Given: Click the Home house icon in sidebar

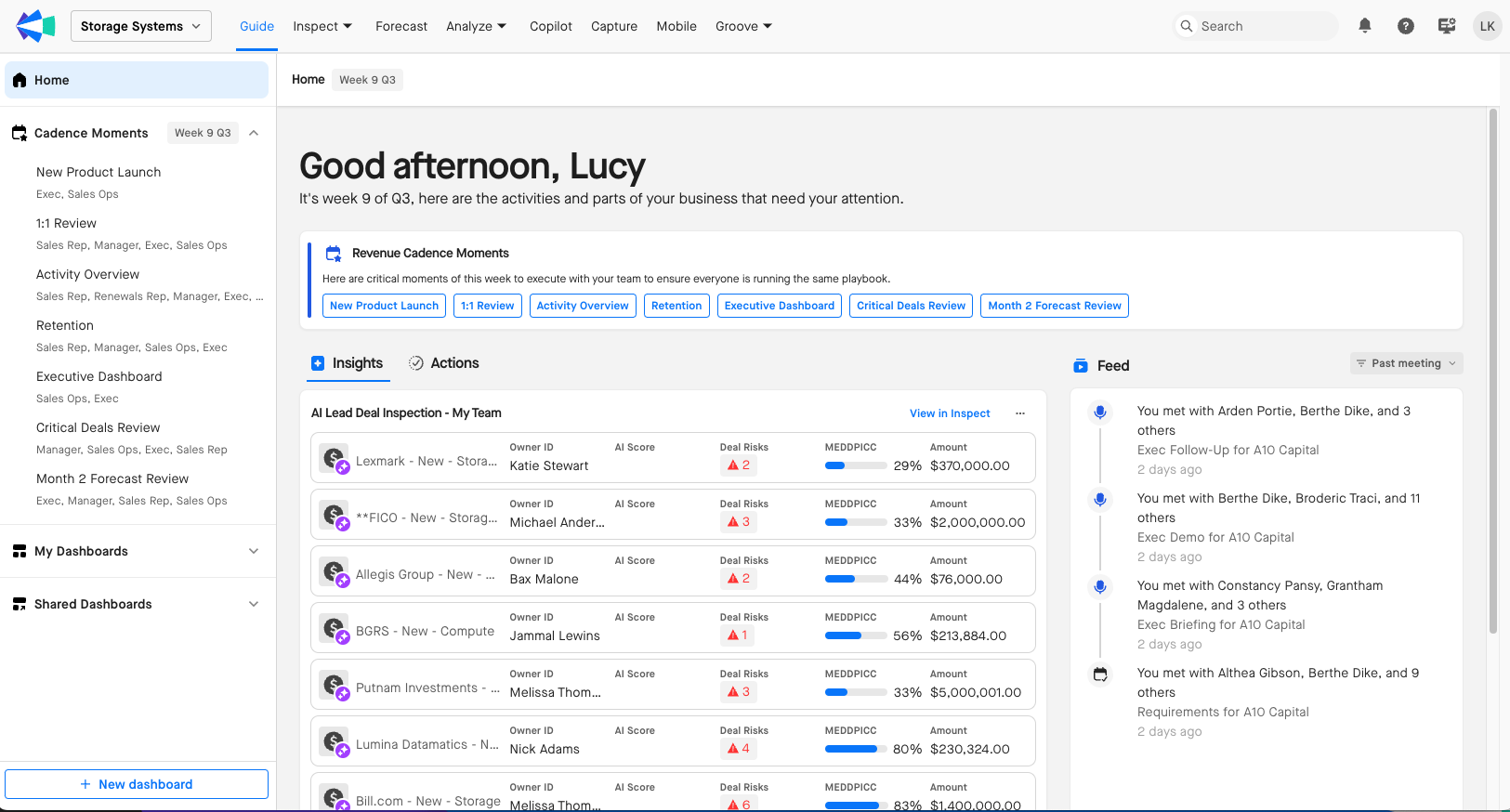Looking at the screenshot, I should tap(20, 80).
